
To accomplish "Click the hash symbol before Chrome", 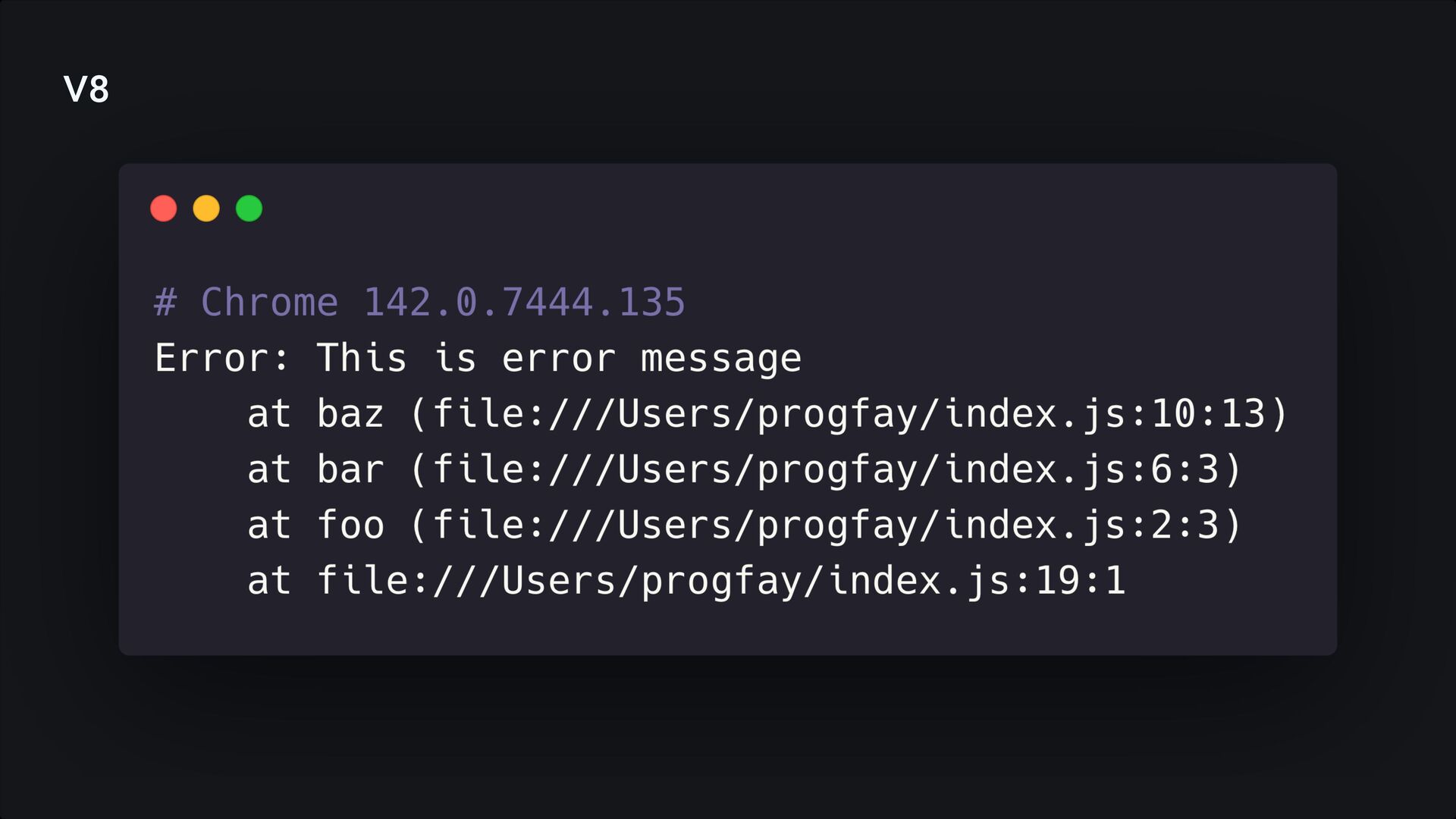I will click(x=165, y=302).
